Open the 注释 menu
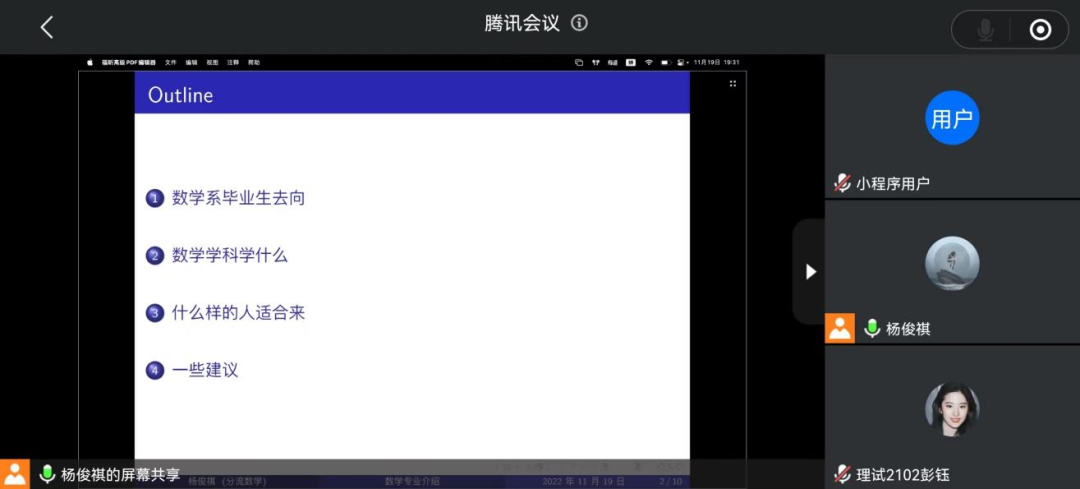Viewport: 1080px width, 489px height. click(233, 62)
